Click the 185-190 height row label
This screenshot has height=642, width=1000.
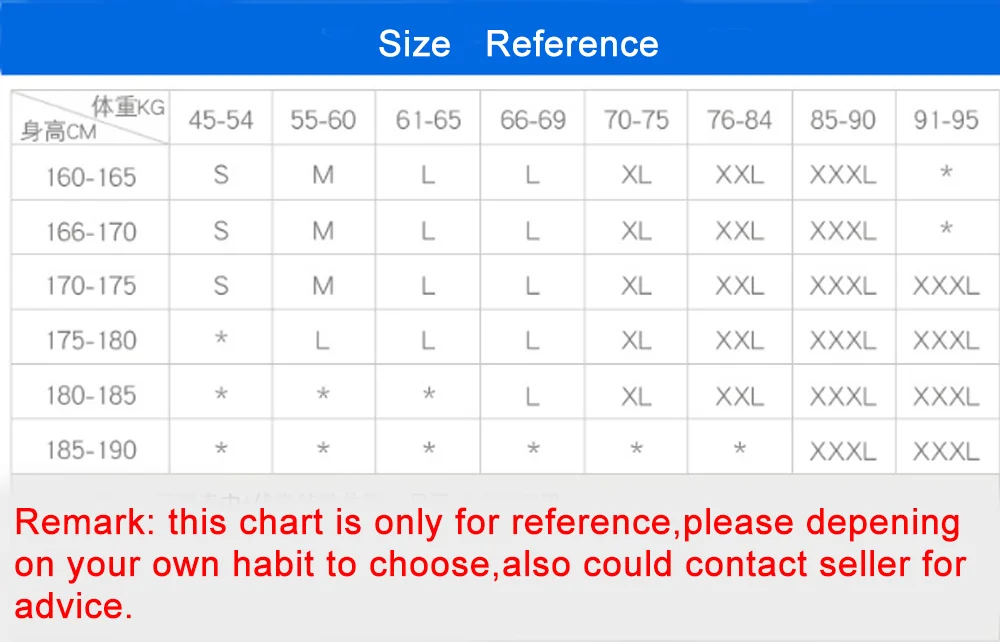click(91, 451)
